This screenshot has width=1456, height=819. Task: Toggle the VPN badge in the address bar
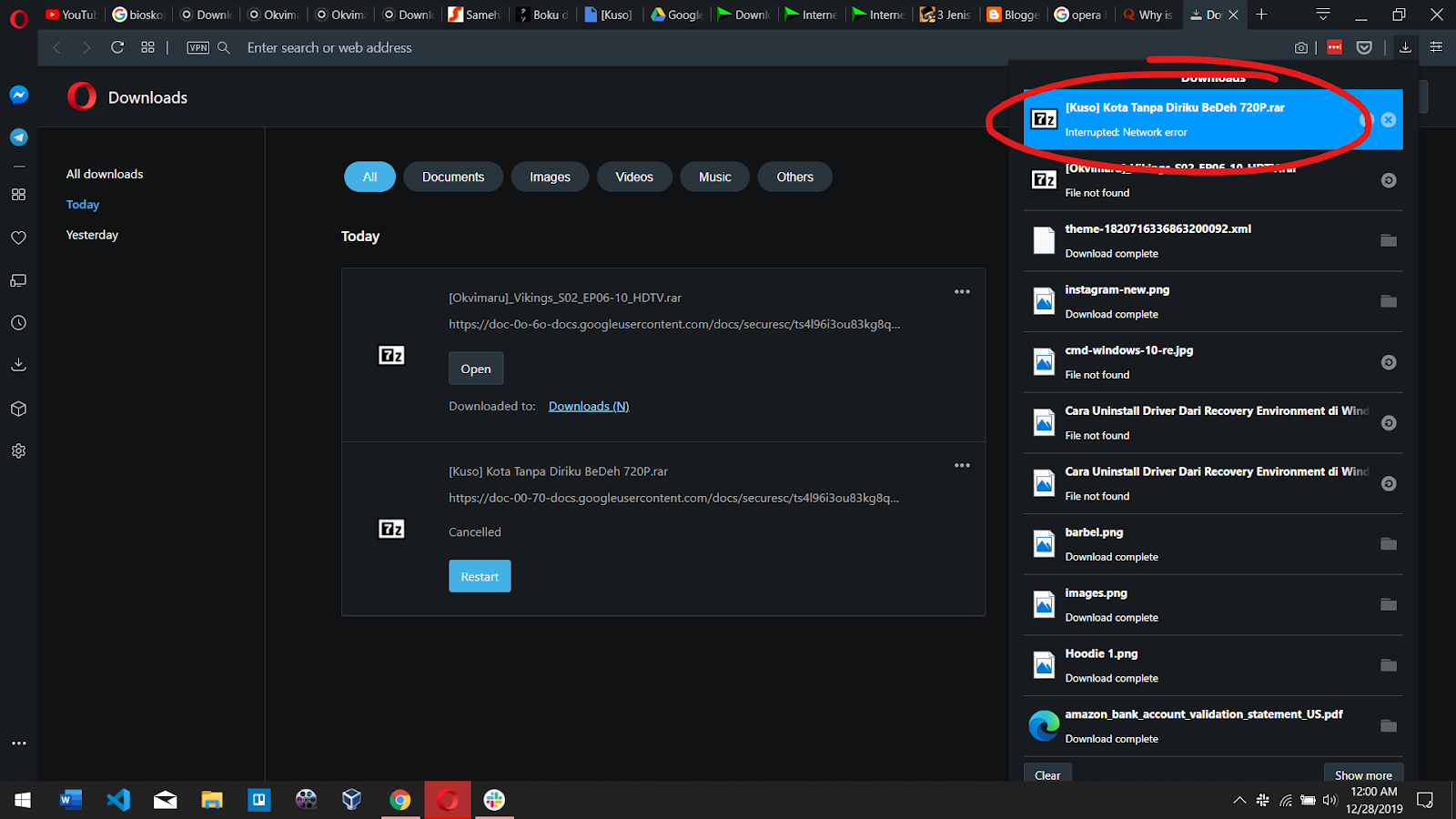point(197,47)
